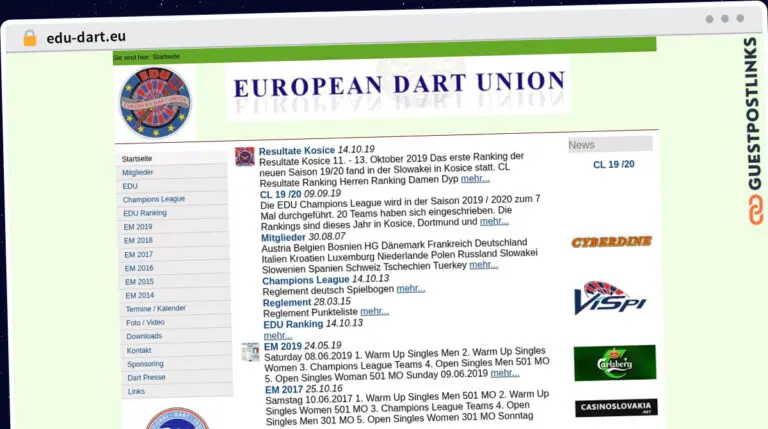Open Foto / Video sidebar item

point(145,322)
